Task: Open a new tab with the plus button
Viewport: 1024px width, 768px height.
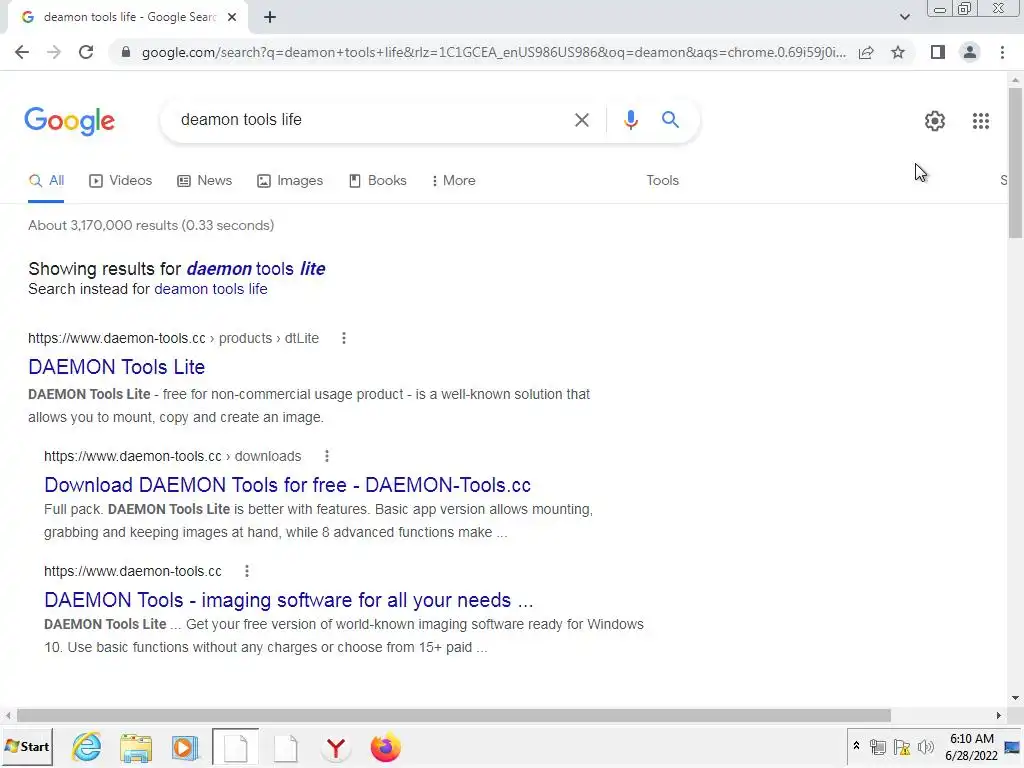Action: (x=270, y=18)
